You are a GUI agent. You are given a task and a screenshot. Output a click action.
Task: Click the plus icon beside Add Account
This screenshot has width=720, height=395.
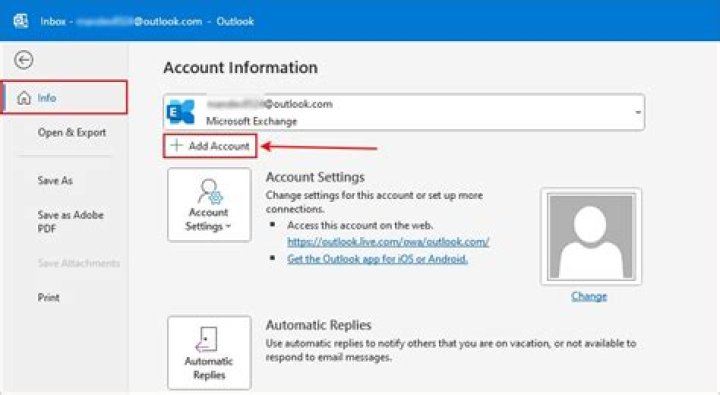pyautogui.click(x=176, y=146)
